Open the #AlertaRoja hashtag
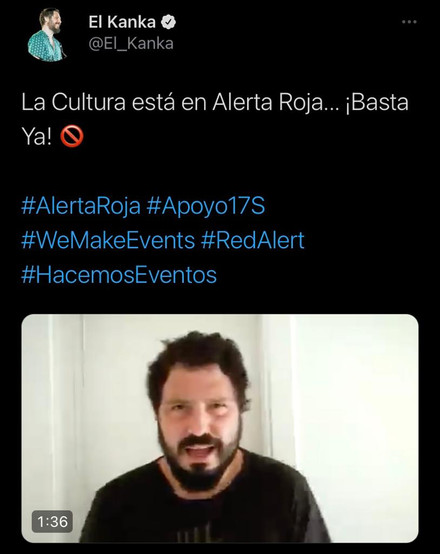The width and height of the screenshot is (440, 554). click(x=81, y=206)
